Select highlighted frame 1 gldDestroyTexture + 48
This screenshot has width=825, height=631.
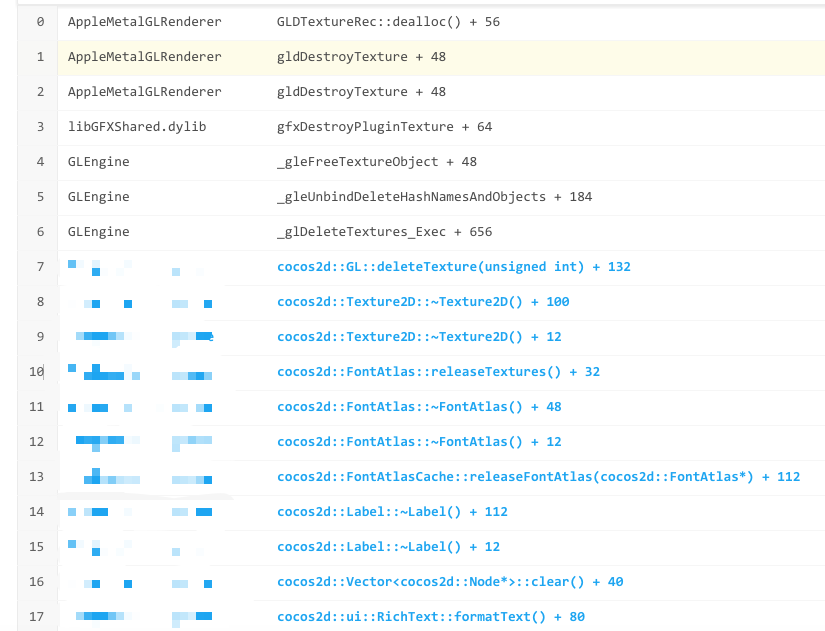pos(361,57)
